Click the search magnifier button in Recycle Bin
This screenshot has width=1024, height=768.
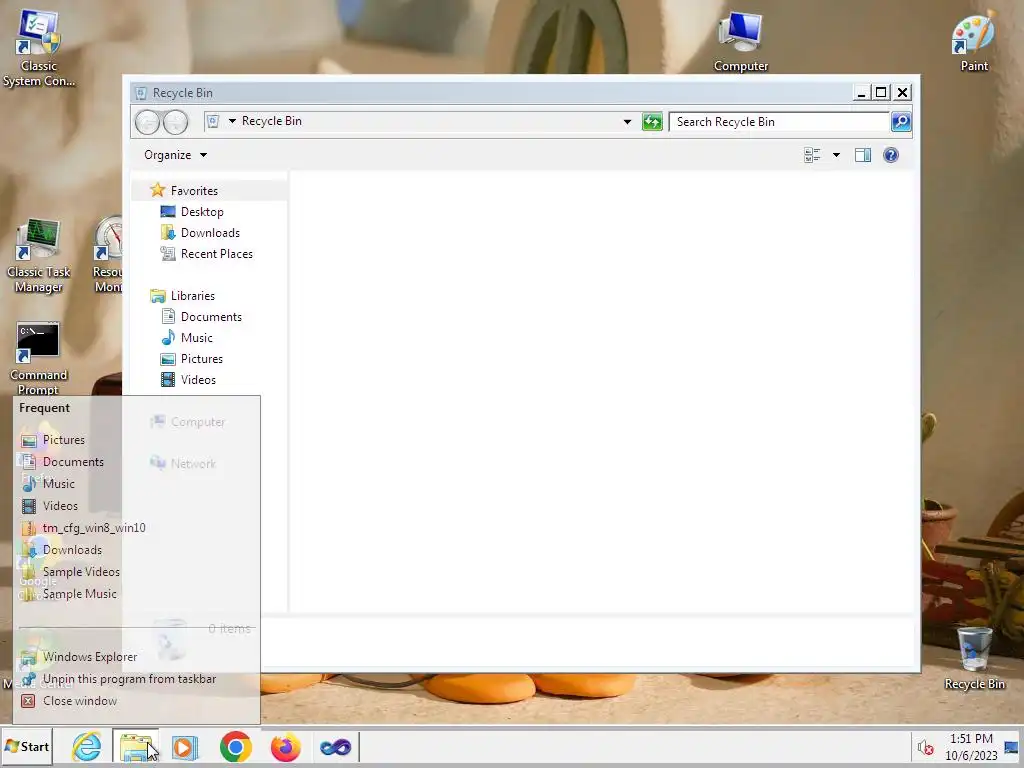(x=901, y=121)
